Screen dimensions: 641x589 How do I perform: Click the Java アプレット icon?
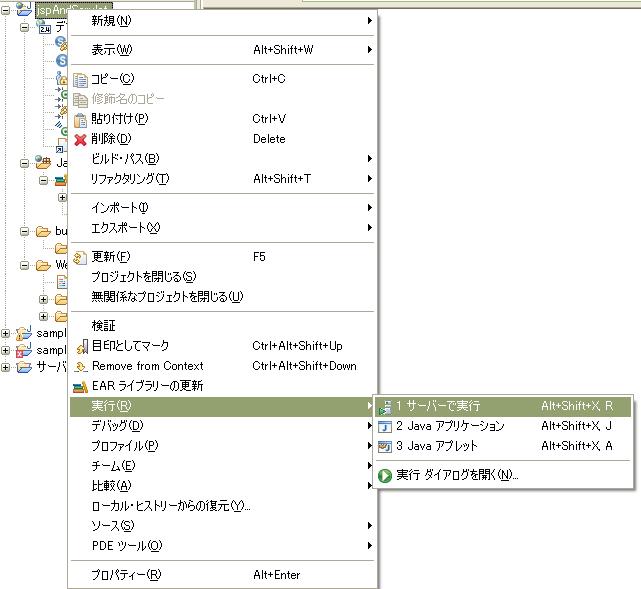pyautogui.click(x=385, y=446)
